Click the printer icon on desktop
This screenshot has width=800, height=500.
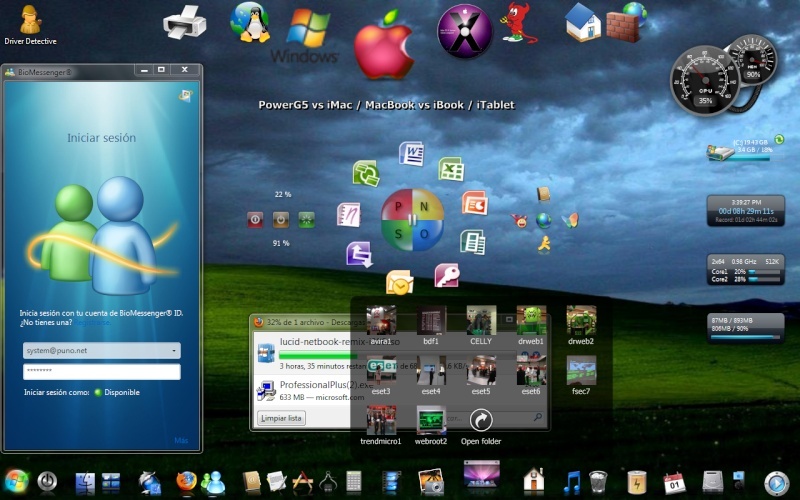pyautogui.click(x=184, y=22)
